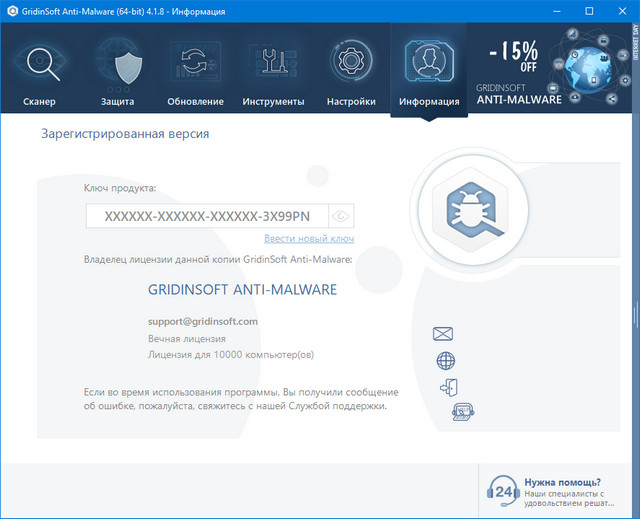Click the Лицензия для 10000 компьютер(ов) text
The width and height of the screenshot is (640, 519).
tap(231, 355)
